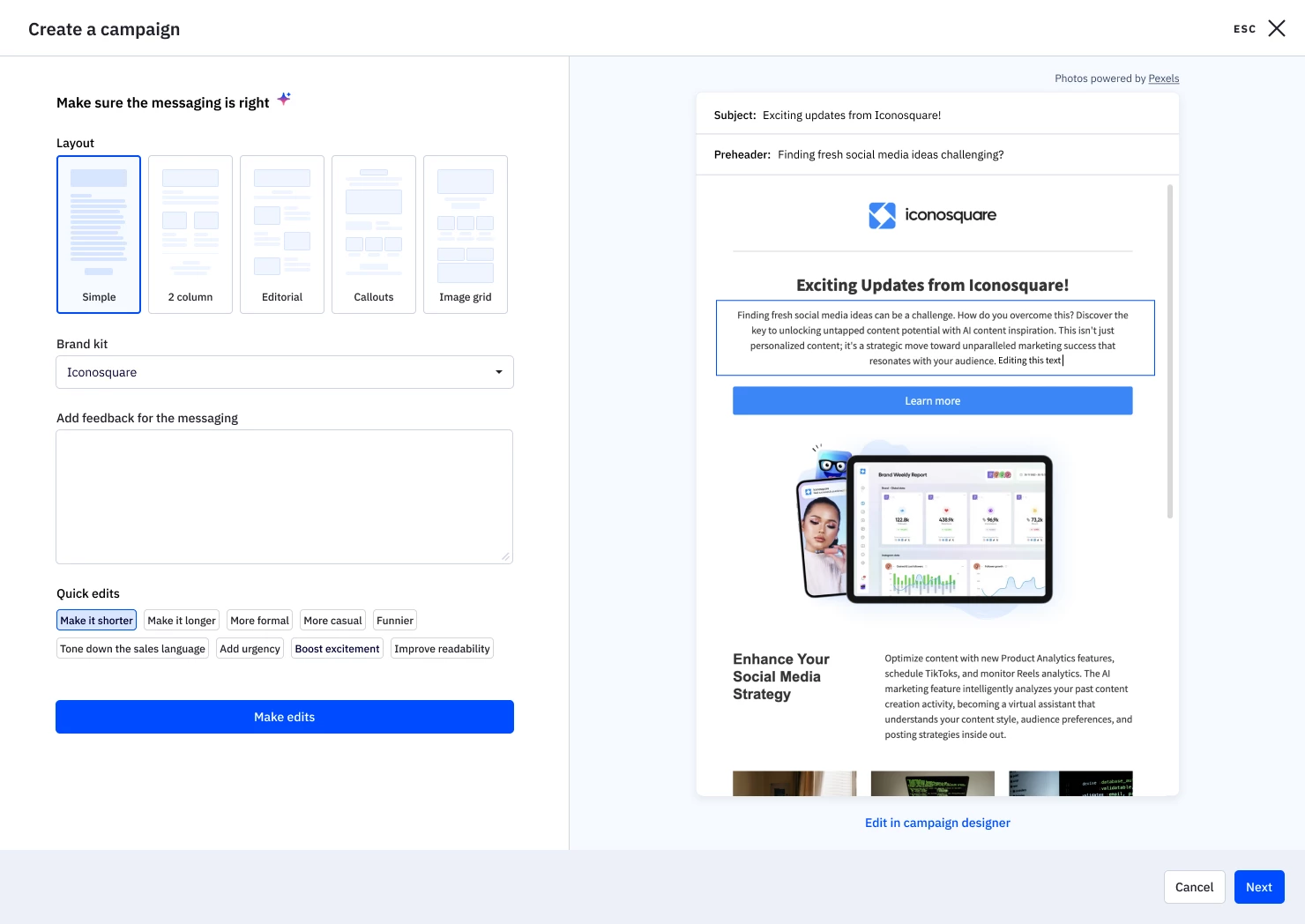Click the messaging feedback text area
Image resolution: width=1305 pixels, height=924 pixels.
click(285, 497)
